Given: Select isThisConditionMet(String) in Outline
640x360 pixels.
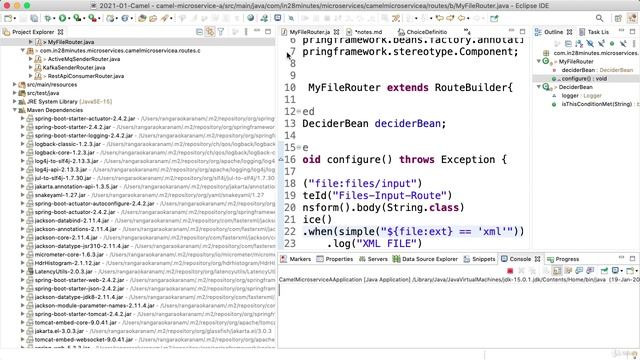Looking at the screenshot, I should click(596, 104).
